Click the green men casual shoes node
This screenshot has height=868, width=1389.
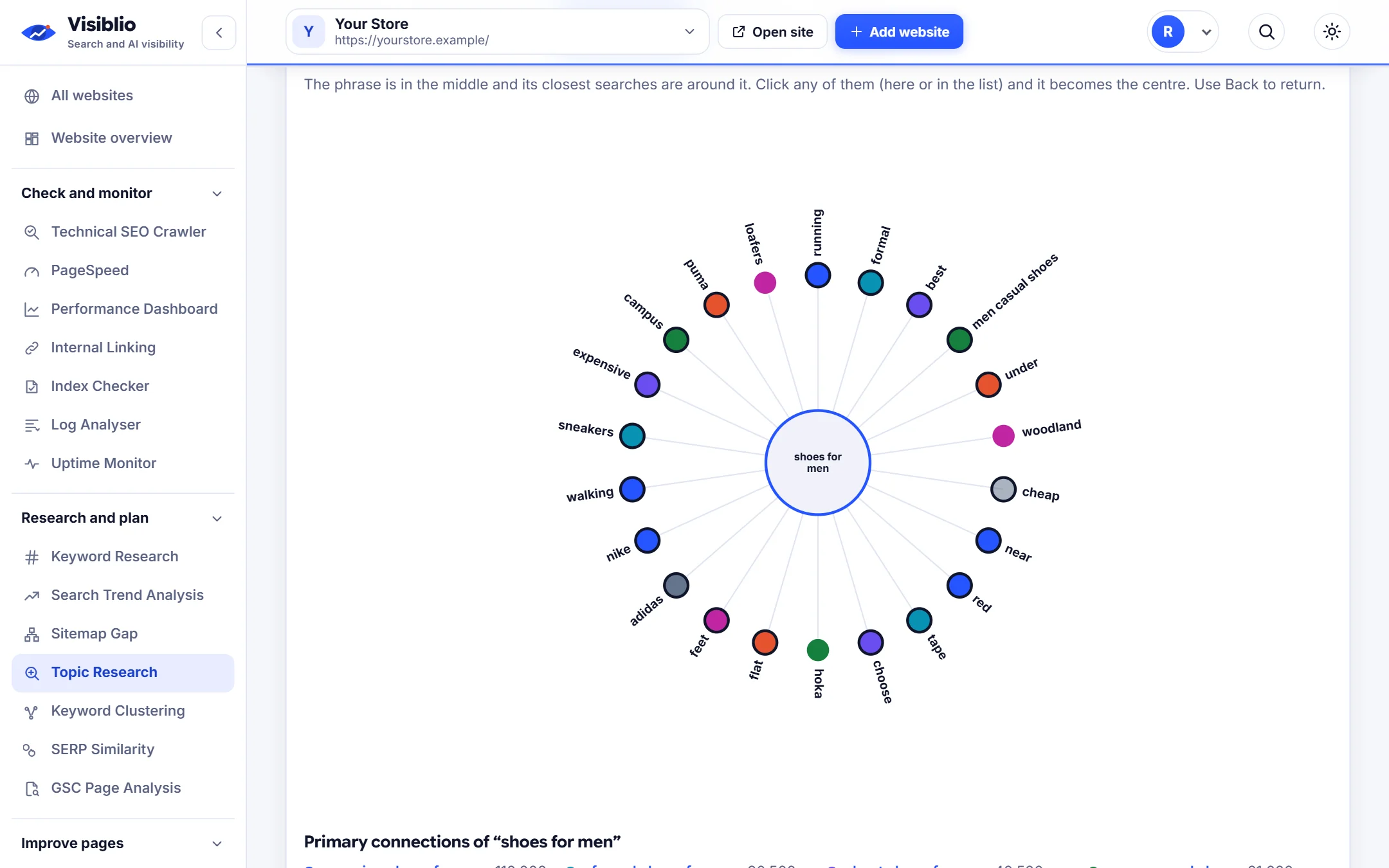(959, 340)
